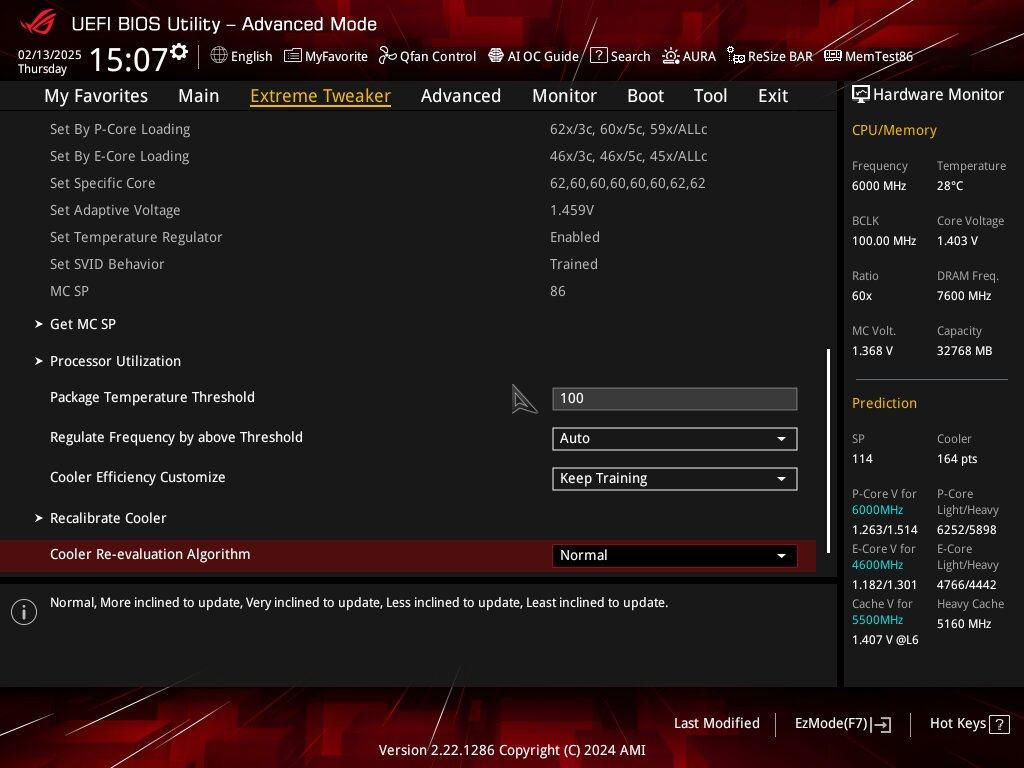
Task: Select the Set By P-Core Loading row
Action: [408, 129]
